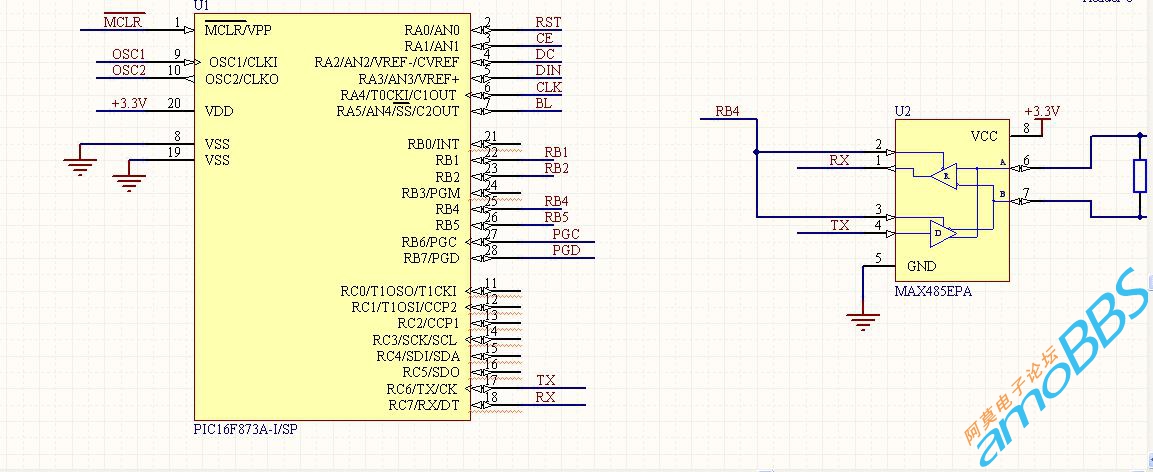This screenshot has width=1153, height=472.
Task: Click the RB0/INT pin name
Action: [x=434, y=144]
